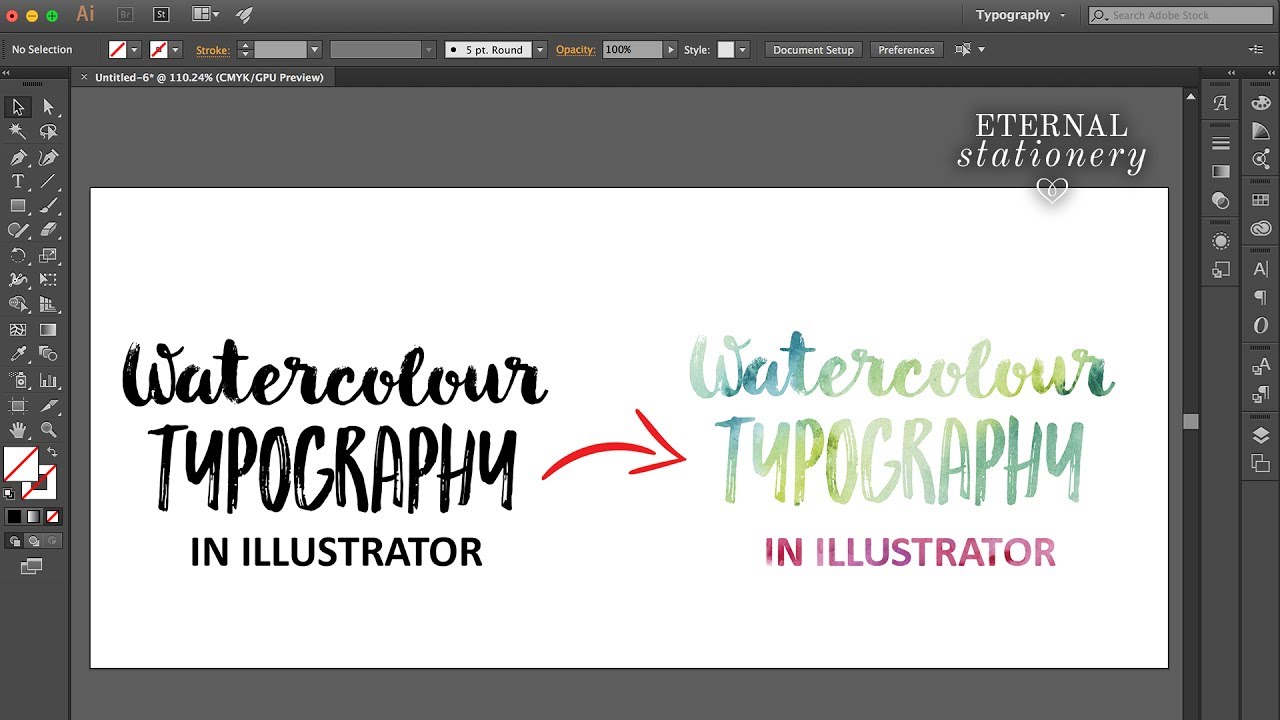Select the Curvature tool
The image size is (1280, 720).
(48, 157)
